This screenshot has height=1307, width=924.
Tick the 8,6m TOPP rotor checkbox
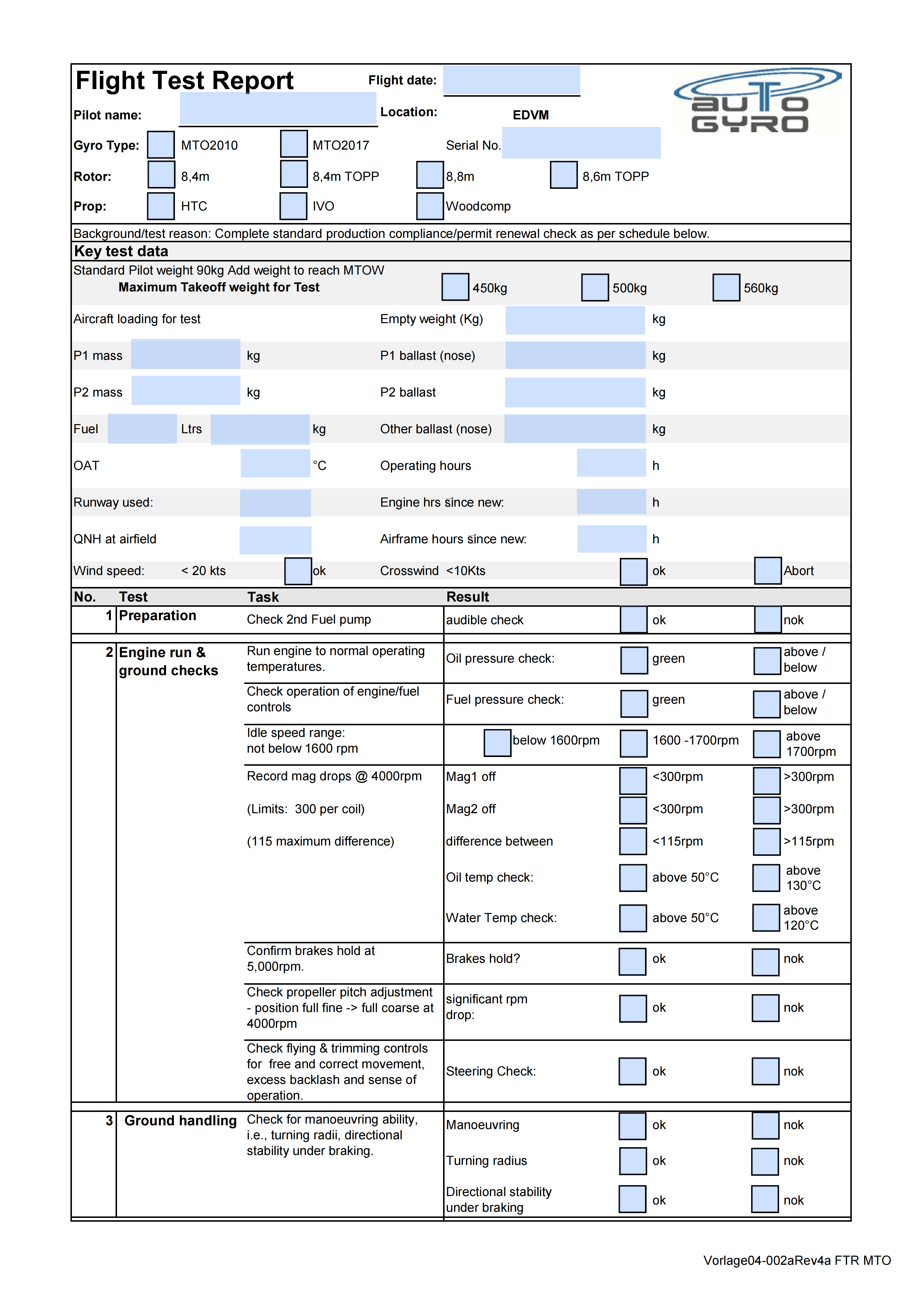point(564,175)
